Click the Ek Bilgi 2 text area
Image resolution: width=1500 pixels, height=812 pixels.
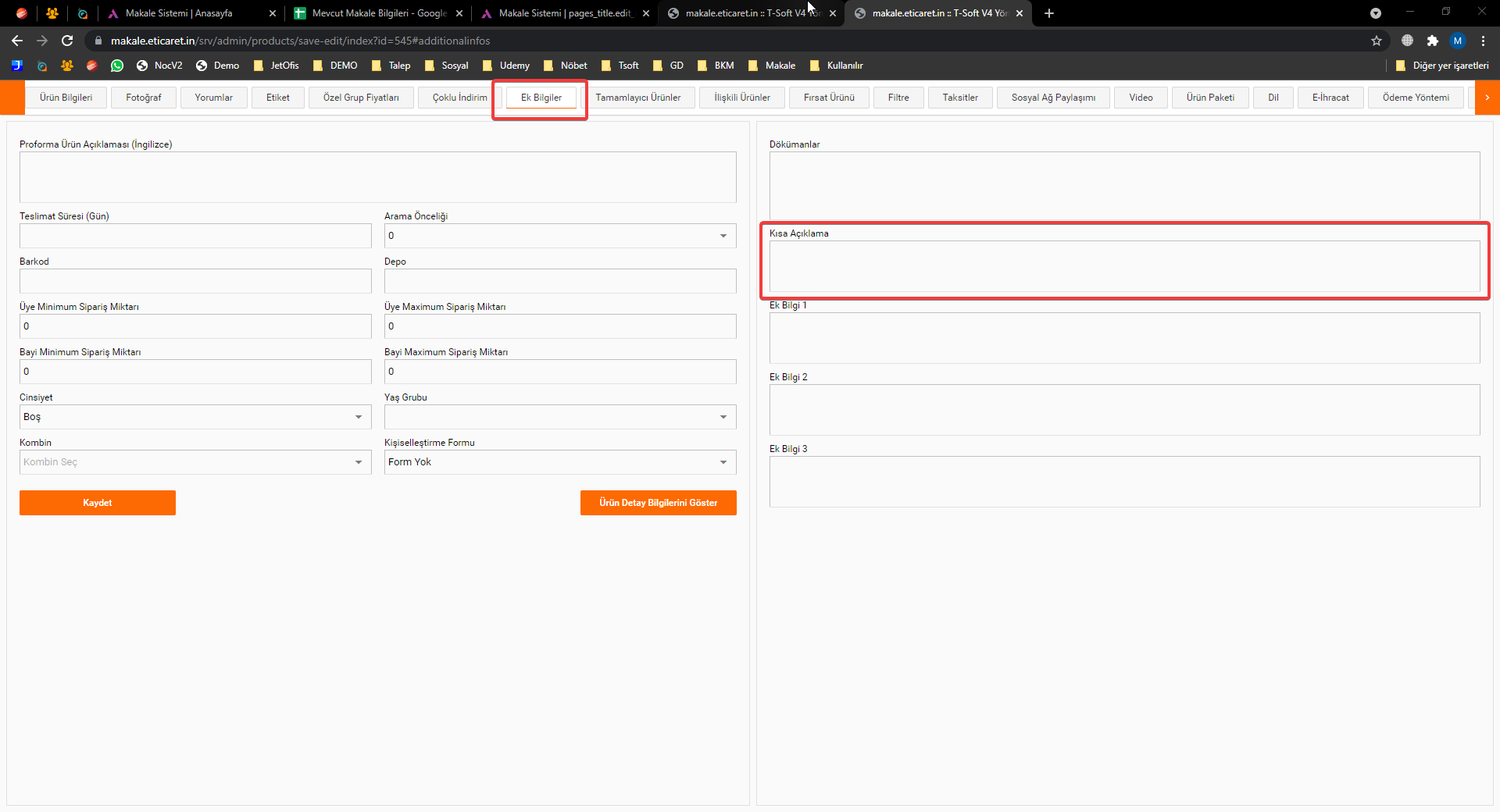click(1125, 410)
